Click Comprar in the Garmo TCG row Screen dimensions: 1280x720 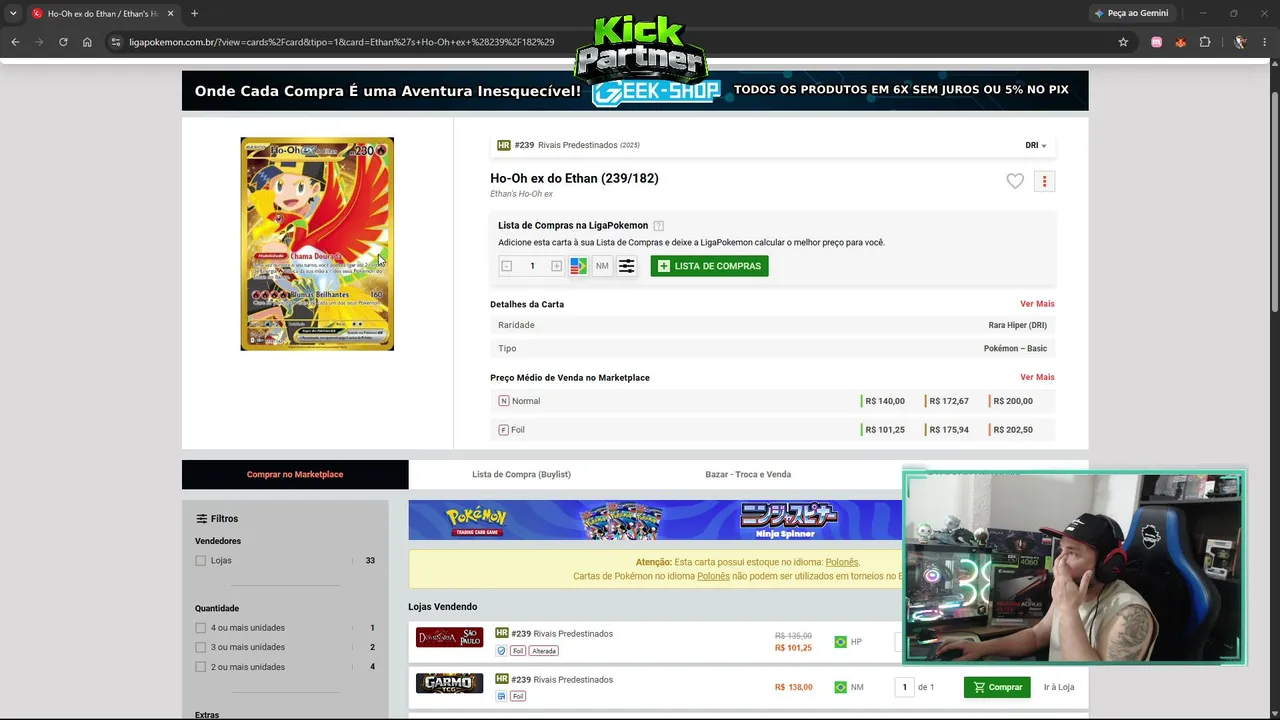pyautogui.click(x=997, y=687)
